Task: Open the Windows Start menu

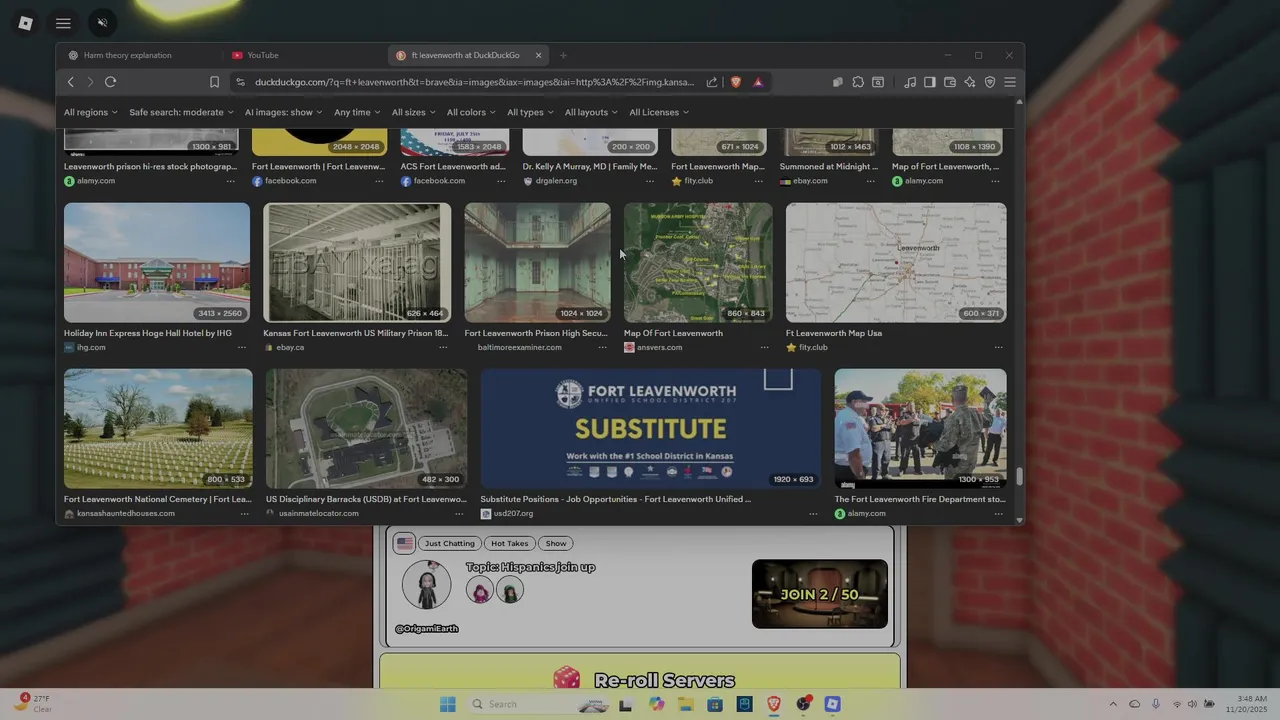Action: click(x=447, y=704)
